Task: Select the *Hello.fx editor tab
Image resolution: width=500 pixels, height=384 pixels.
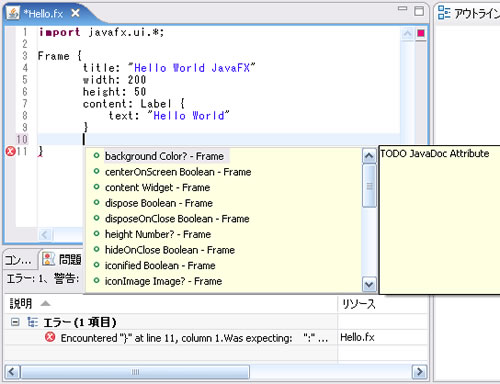Action: (x=43, y=14)
